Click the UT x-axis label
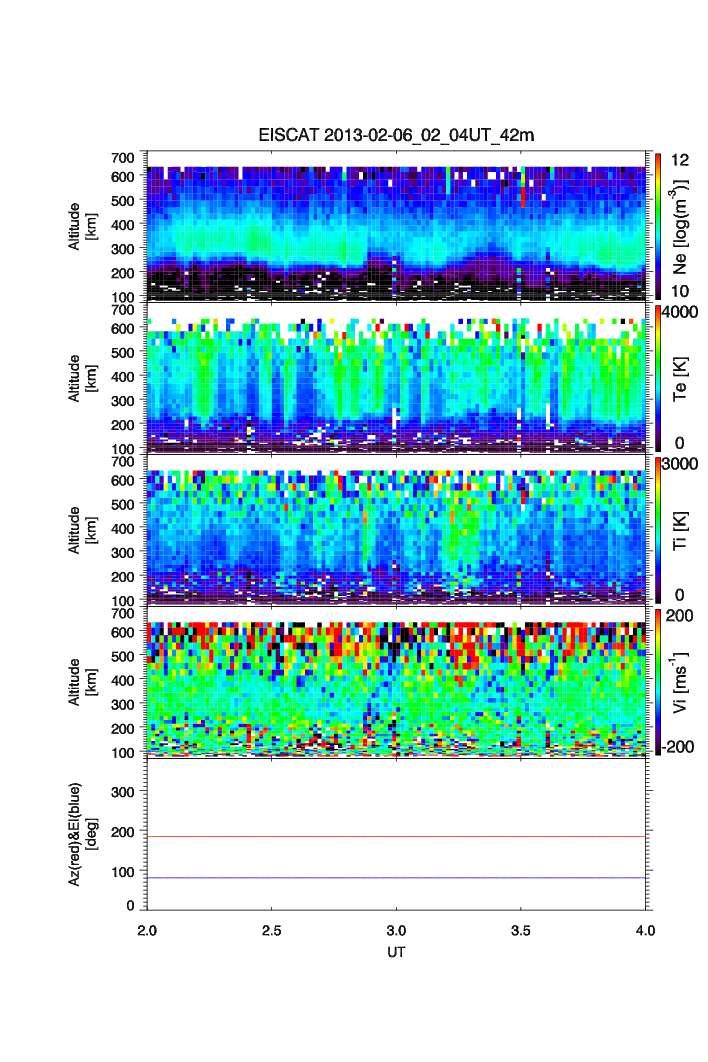708x1062 pixels. click(x=396, y=952)
